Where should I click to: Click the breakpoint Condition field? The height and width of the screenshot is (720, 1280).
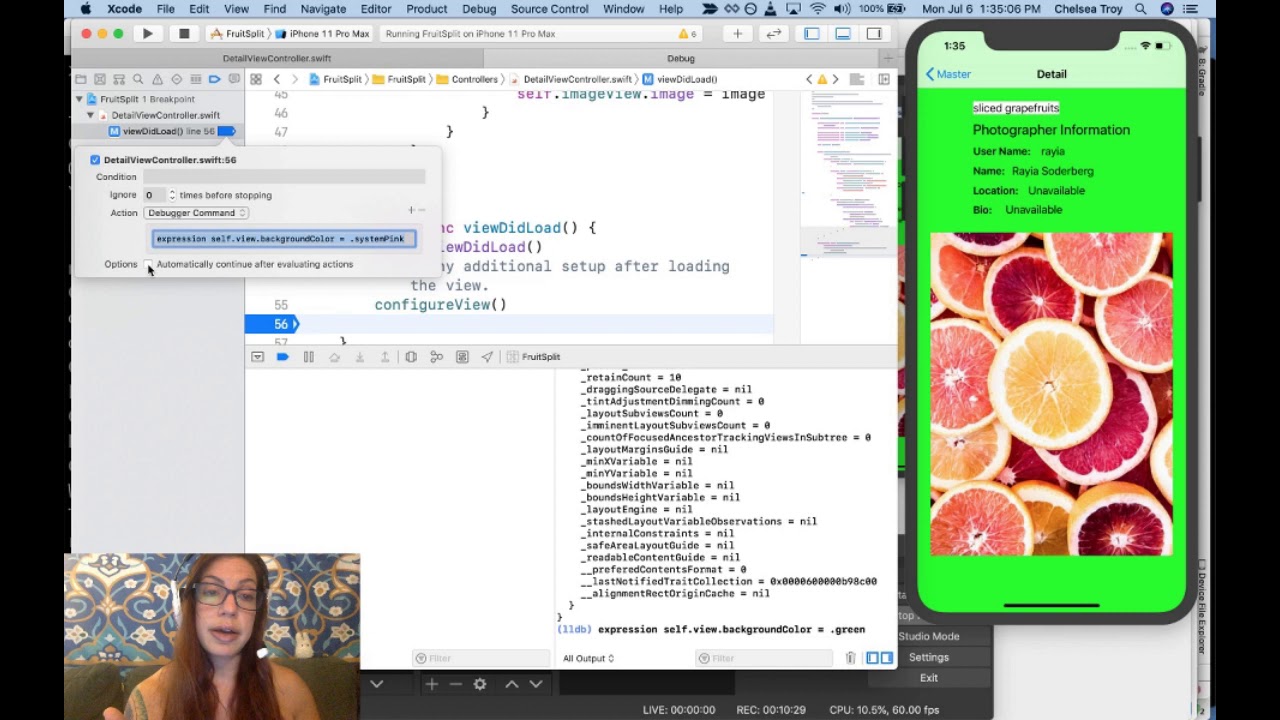pyautogui.click(x=284, y=177)
